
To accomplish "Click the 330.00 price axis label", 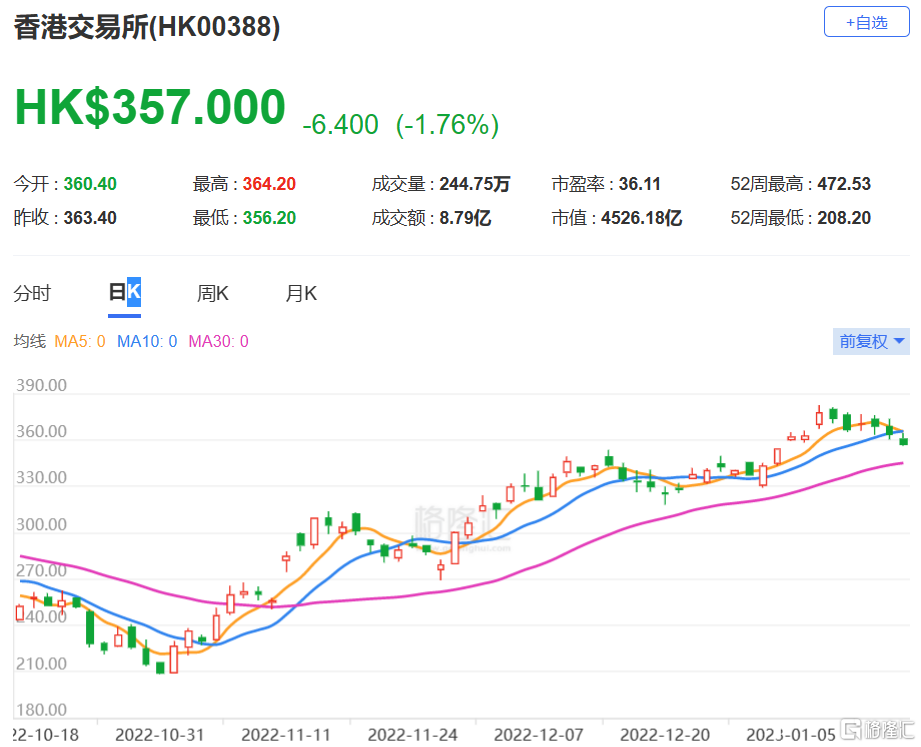I will 41,477.
